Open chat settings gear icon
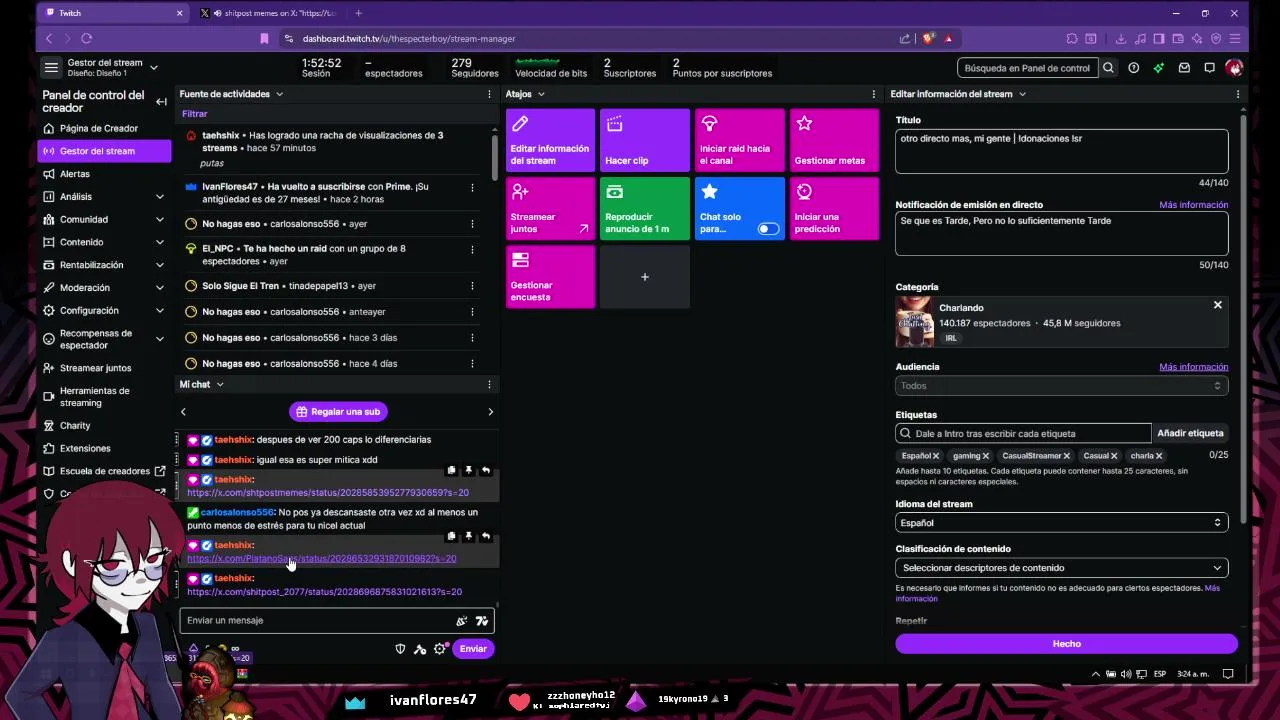The width and height of the screenshot is (1280, 720). (x=440, y=649)
